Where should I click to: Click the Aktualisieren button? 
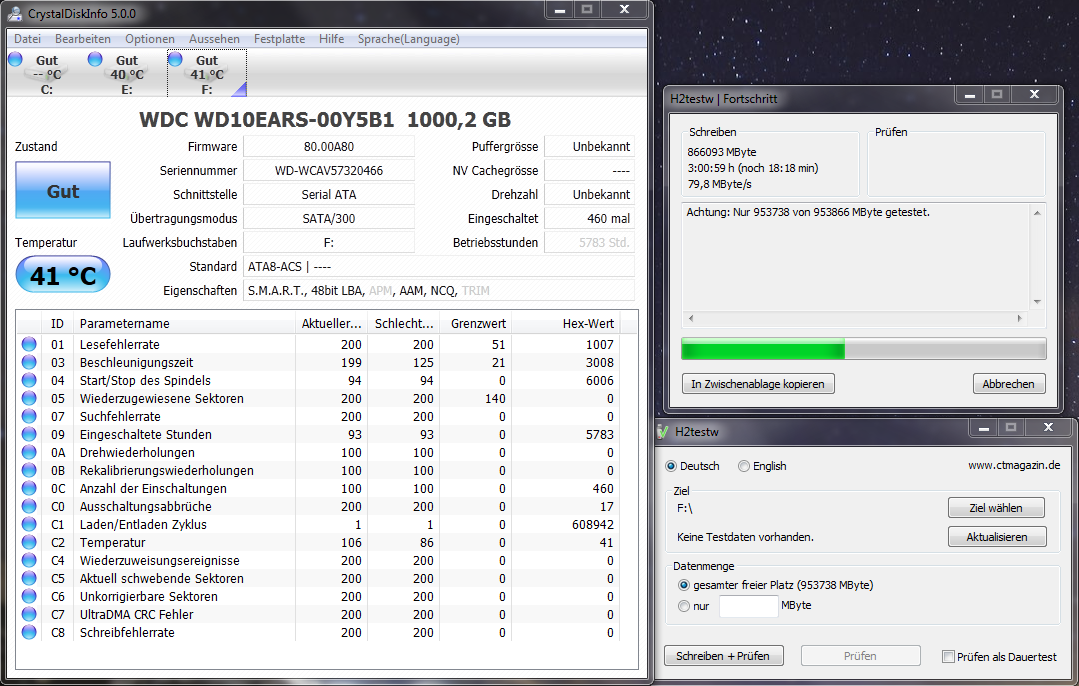coord(996,537)
